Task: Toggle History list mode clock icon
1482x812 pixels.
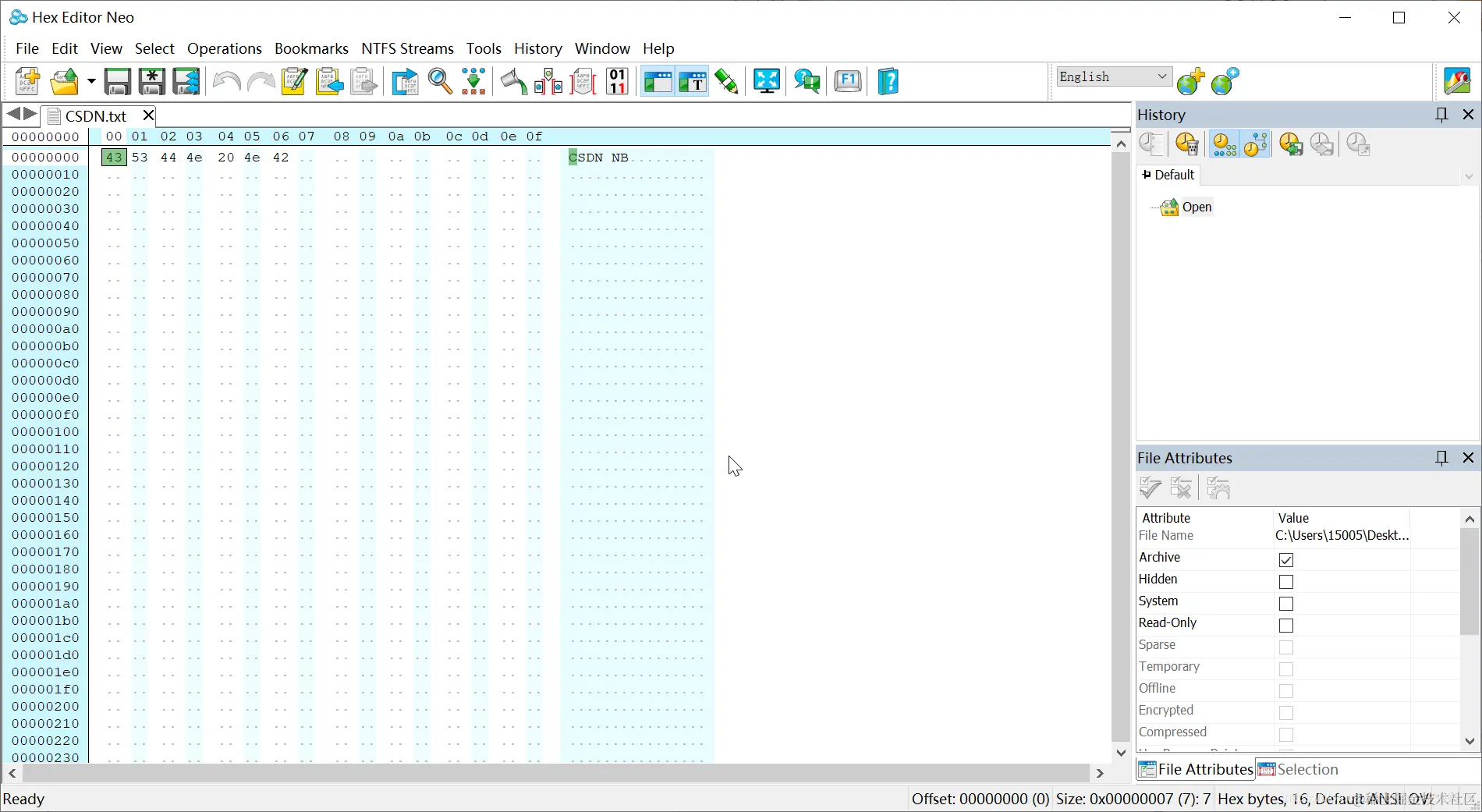Action: pyautogui.click(x=1224, y=144)
